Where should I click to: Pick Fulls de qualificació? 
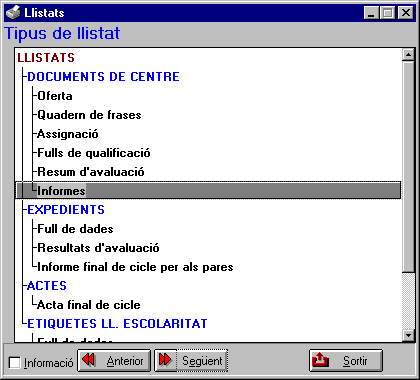coord(94,153)
